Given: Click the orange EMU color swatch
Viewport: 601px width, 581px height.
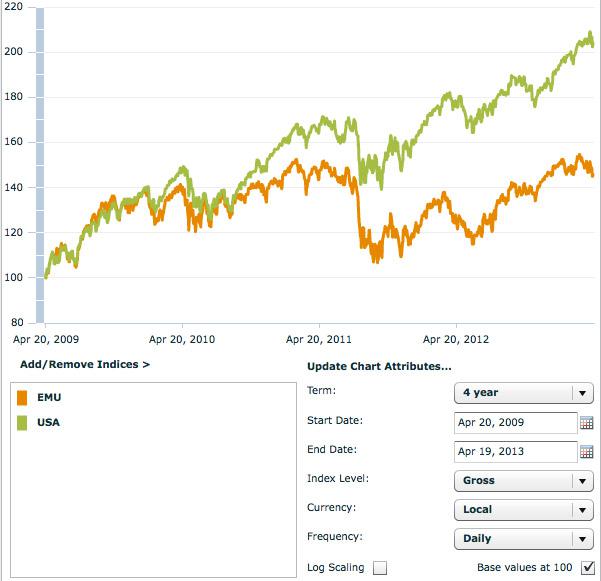Looking at the screenshot, I should [23, 398].
